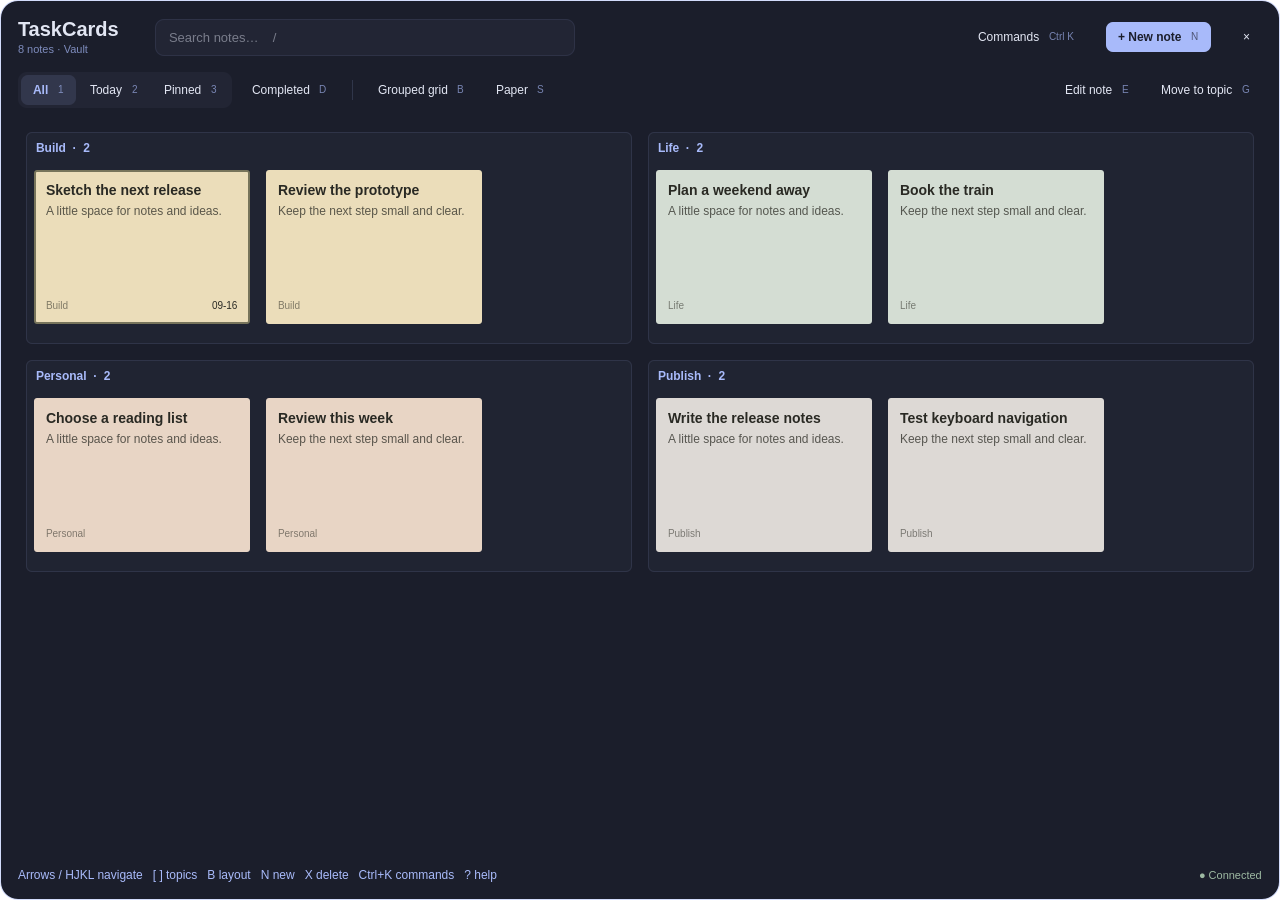Switch to the Pinned filter tab
This screenshot has height=900, width=1280.
190,90
